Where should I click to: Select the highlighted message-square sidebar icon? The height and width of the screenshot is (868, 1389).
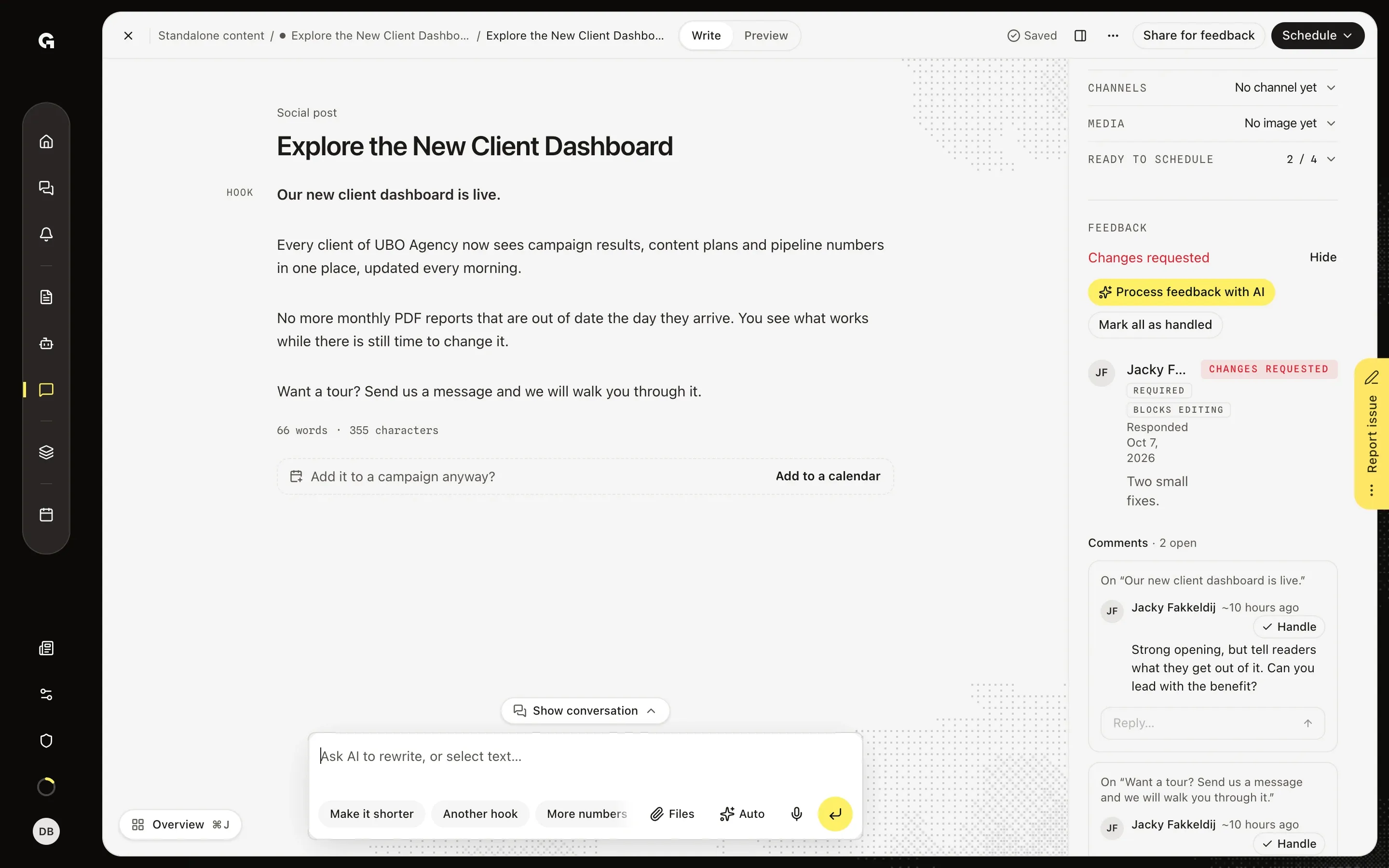tap(46, 390)
